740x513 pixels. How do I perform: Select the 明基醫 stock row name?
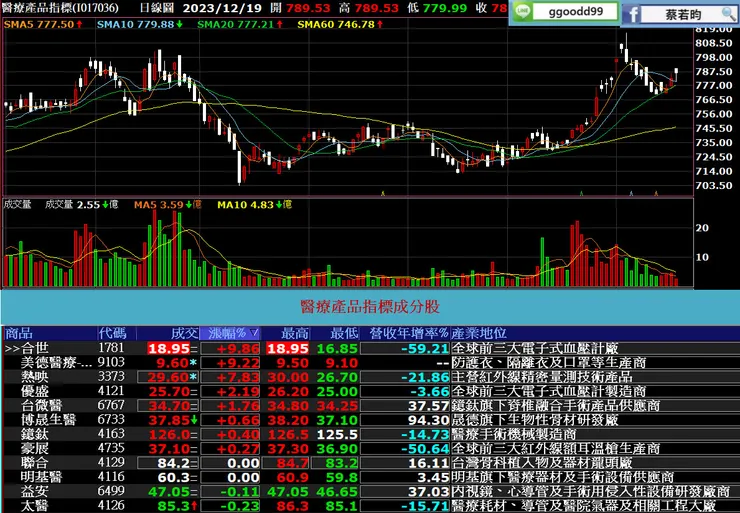pyautogui.click(x=42, y=477)
